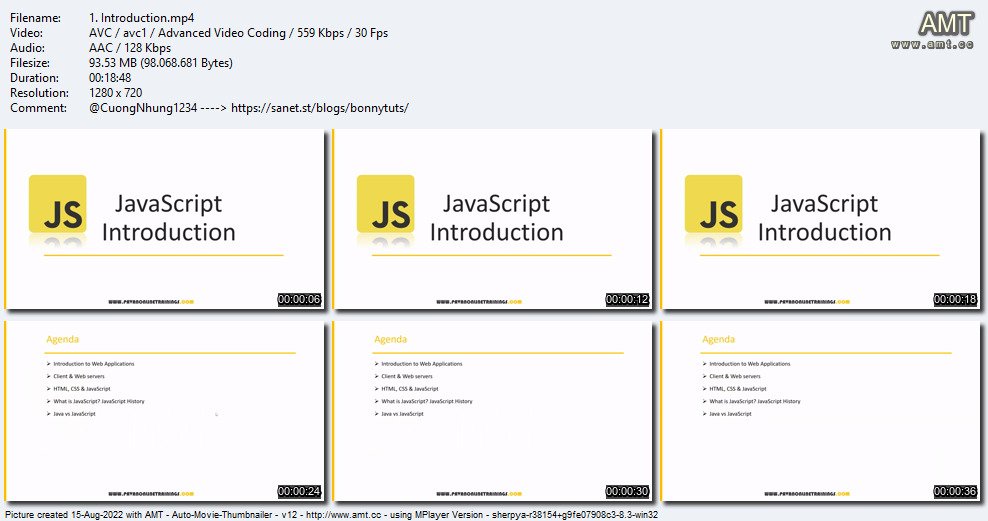Click 'Introduction to Web Applications' in the 00:00:36 frame
988x521 pixels.
click(750, 364)
